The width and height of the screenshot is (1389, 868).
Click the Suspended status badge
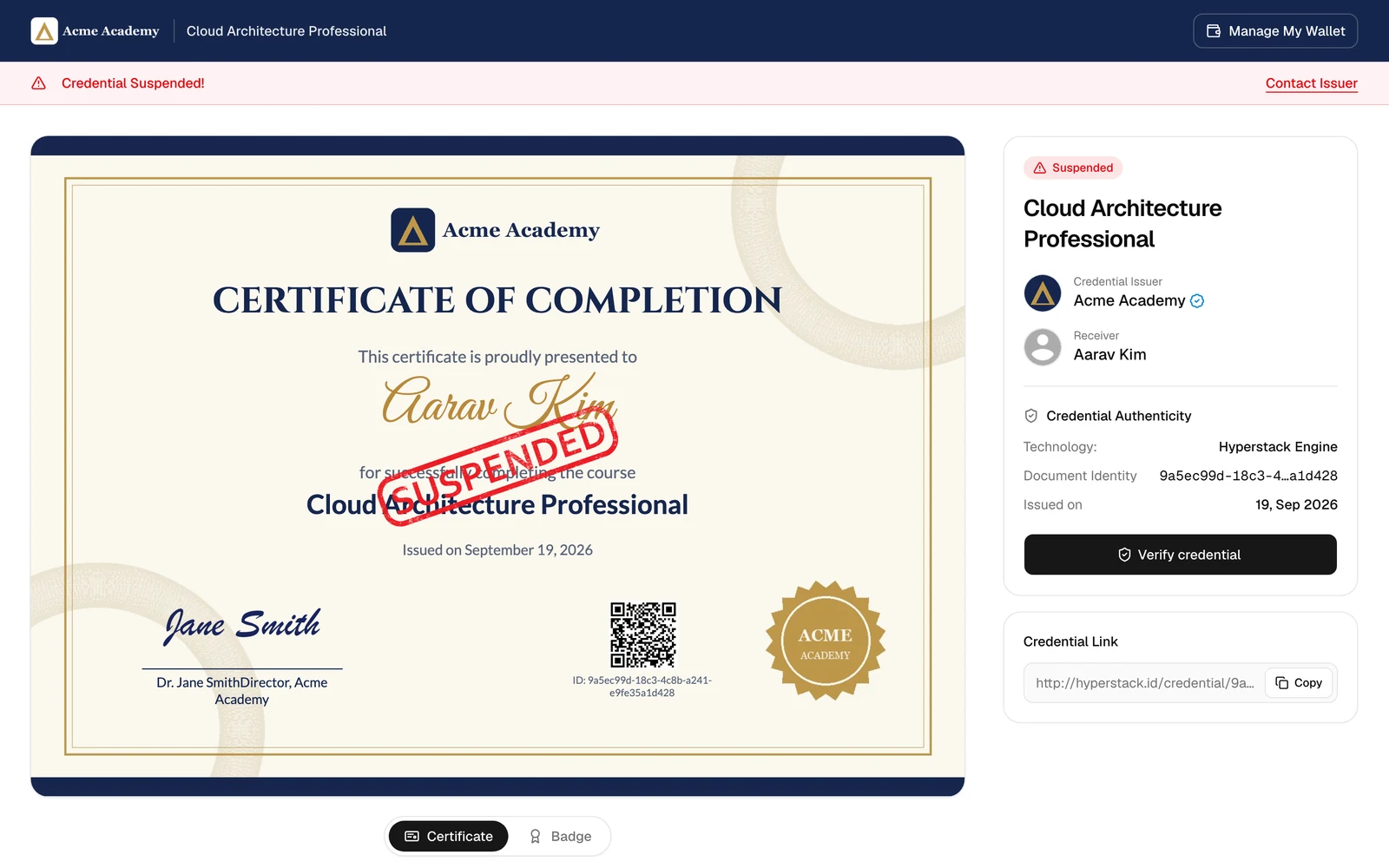click(x=1073, y=168)
